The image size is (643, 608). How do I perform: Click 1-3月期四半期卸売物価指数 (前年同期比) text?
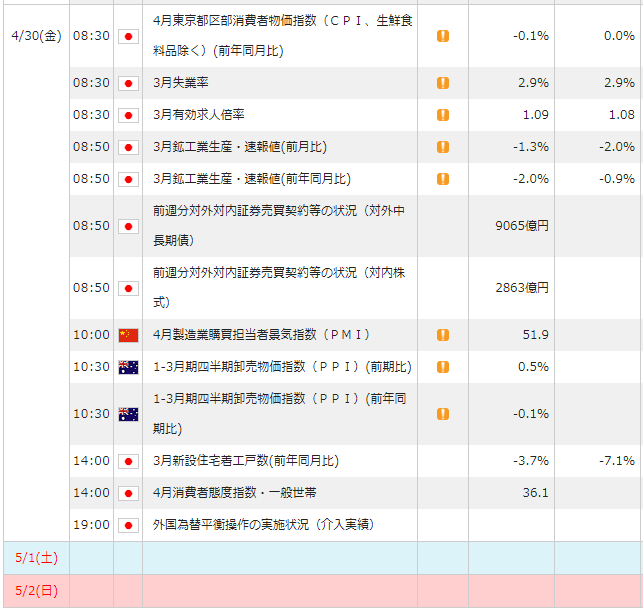pyautogui.click(x=280, y=414)
